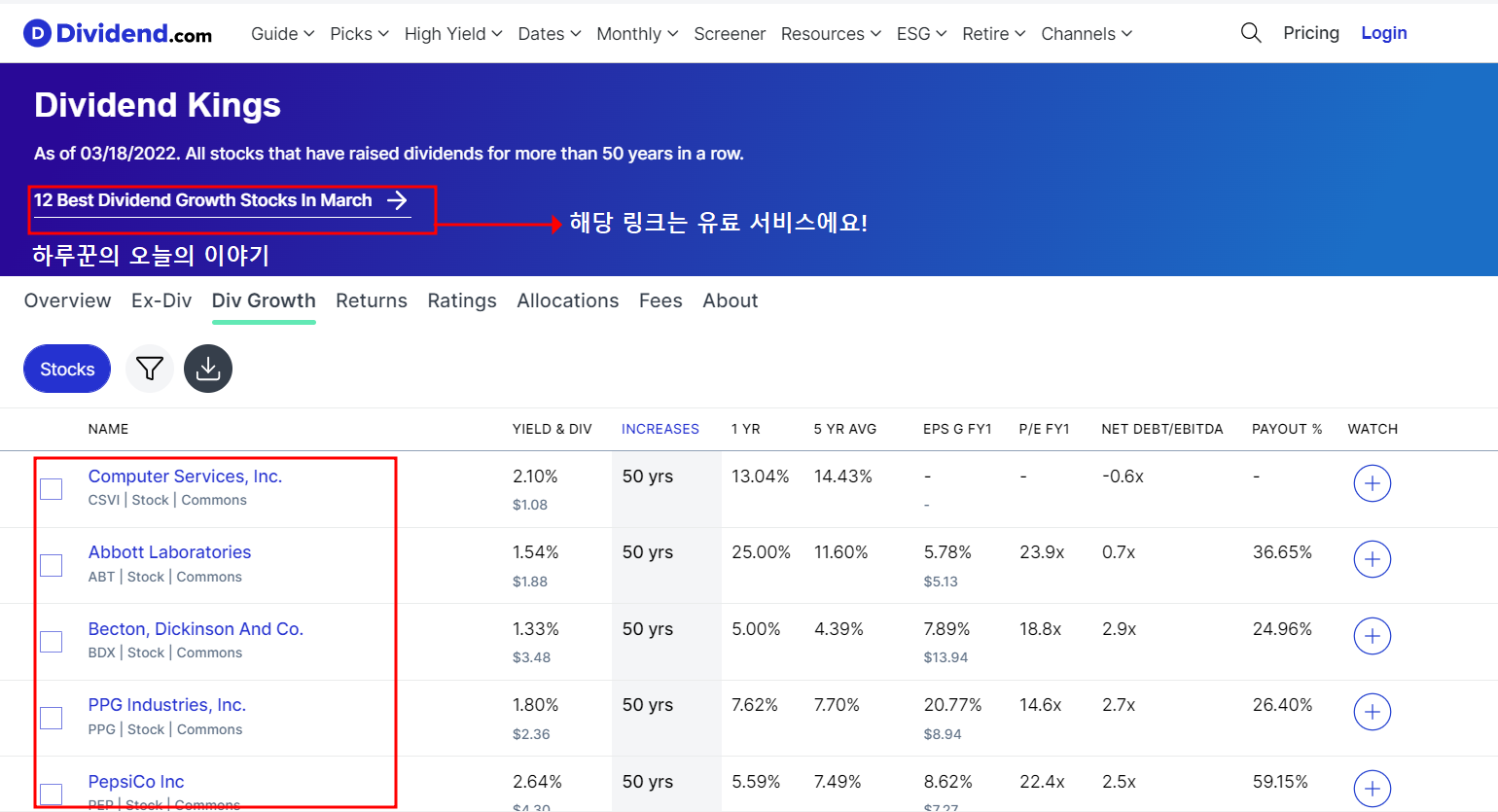
Task: Switch to the Ratings tab
Action: [462, 300]
